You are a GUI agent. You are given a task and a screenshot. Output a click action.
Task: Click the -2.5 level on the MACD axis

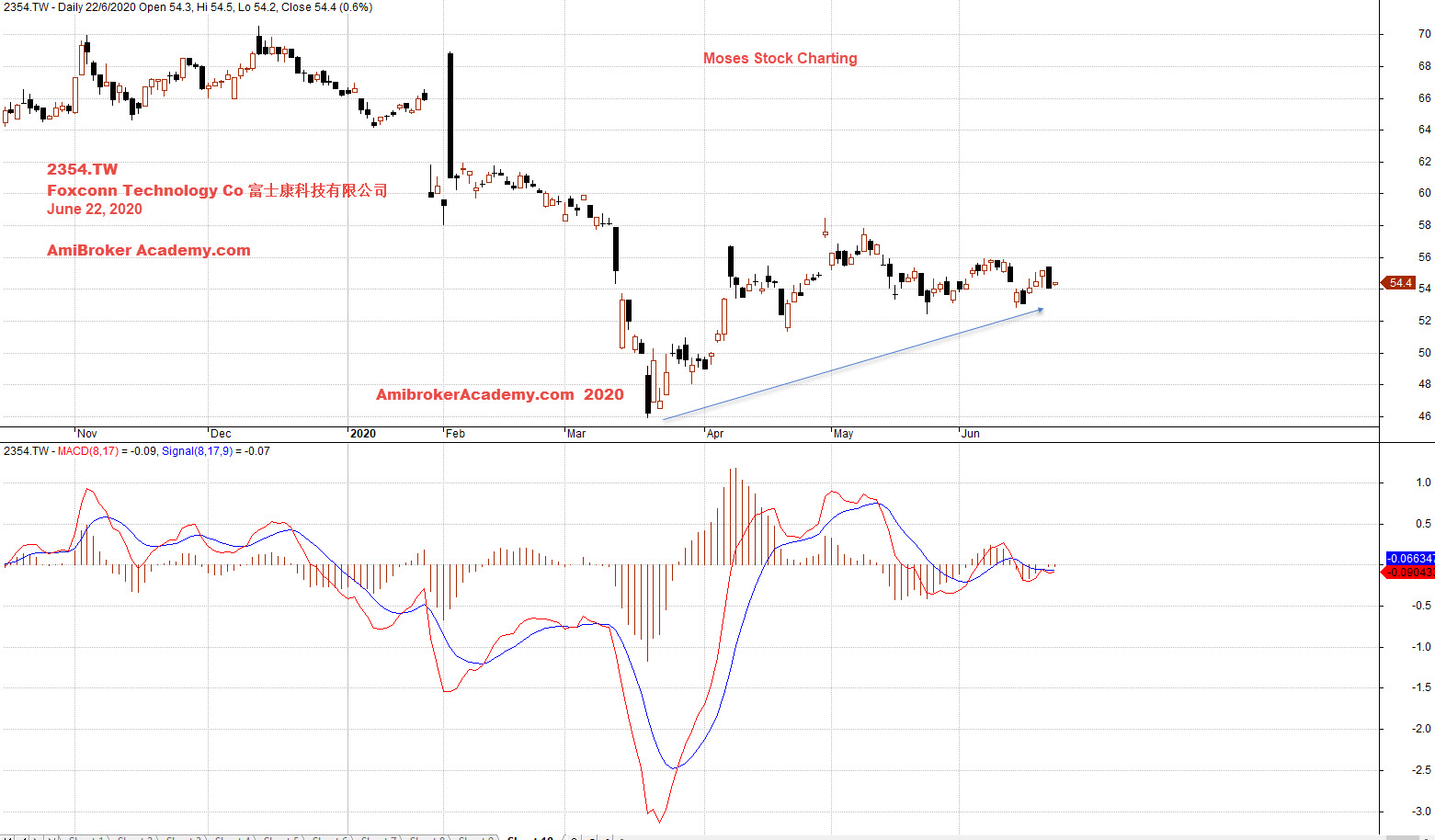1421,770
